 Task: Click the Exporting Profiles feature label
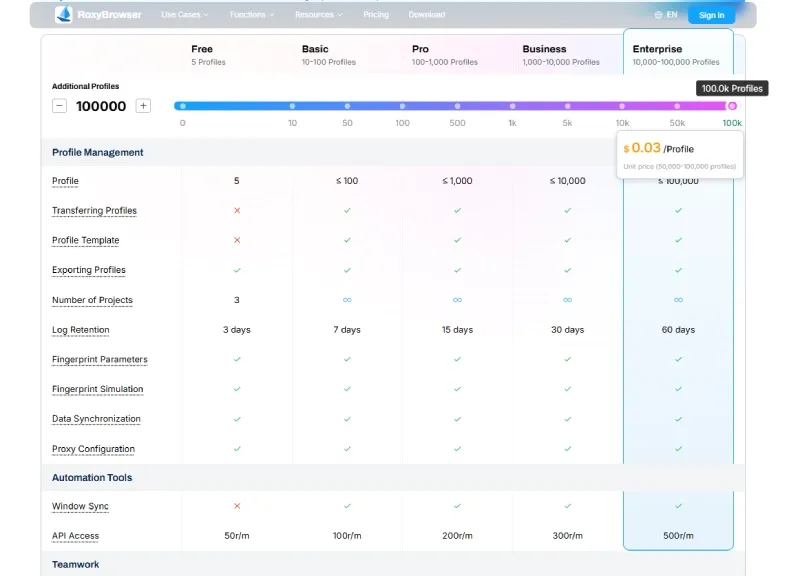(x=89, y=270)
